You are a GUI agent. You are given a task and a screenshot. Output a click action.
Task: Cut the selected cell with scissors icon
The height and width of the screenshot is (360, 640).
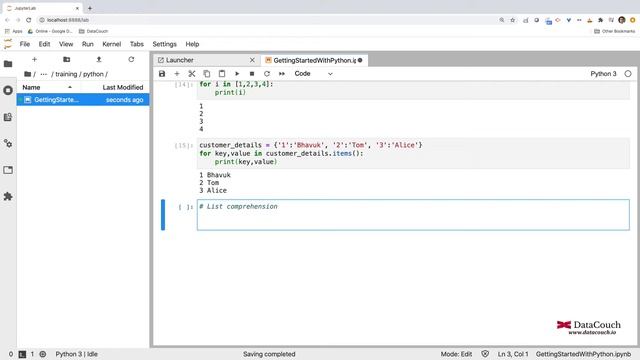191,74
